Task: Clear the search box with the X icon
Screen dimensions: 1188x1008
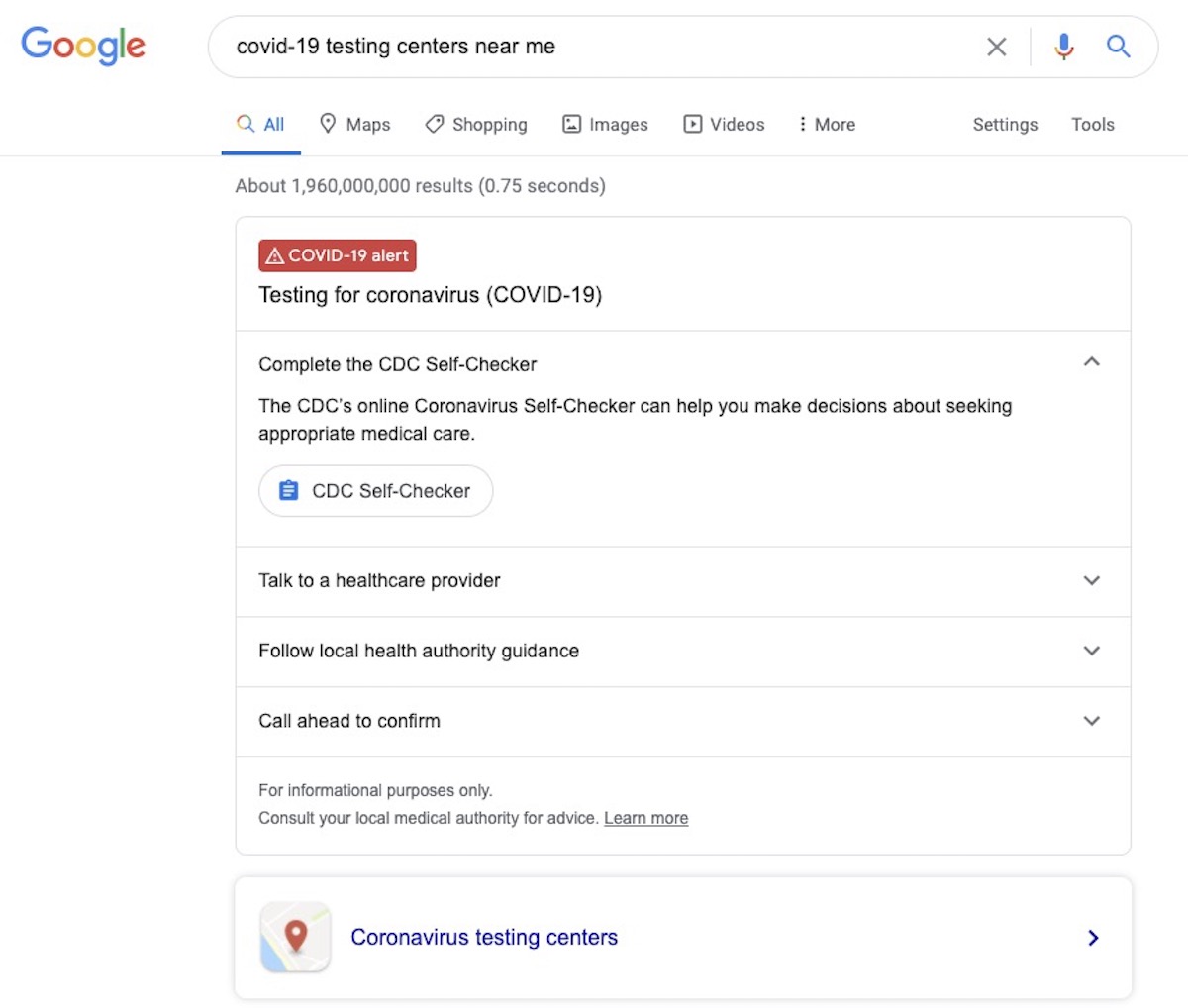Action: [996, 47]
